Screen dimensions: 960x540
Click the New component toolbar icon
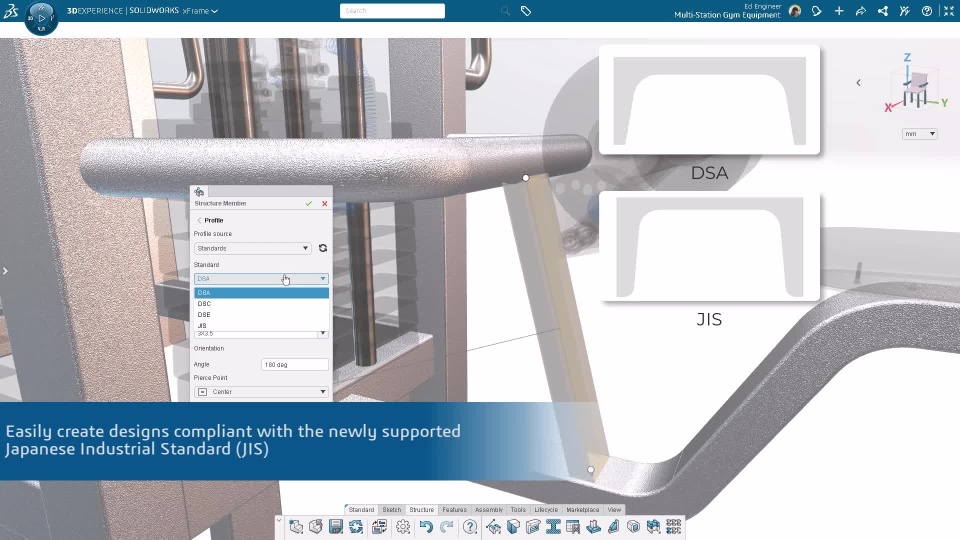[x=296, y=527]
